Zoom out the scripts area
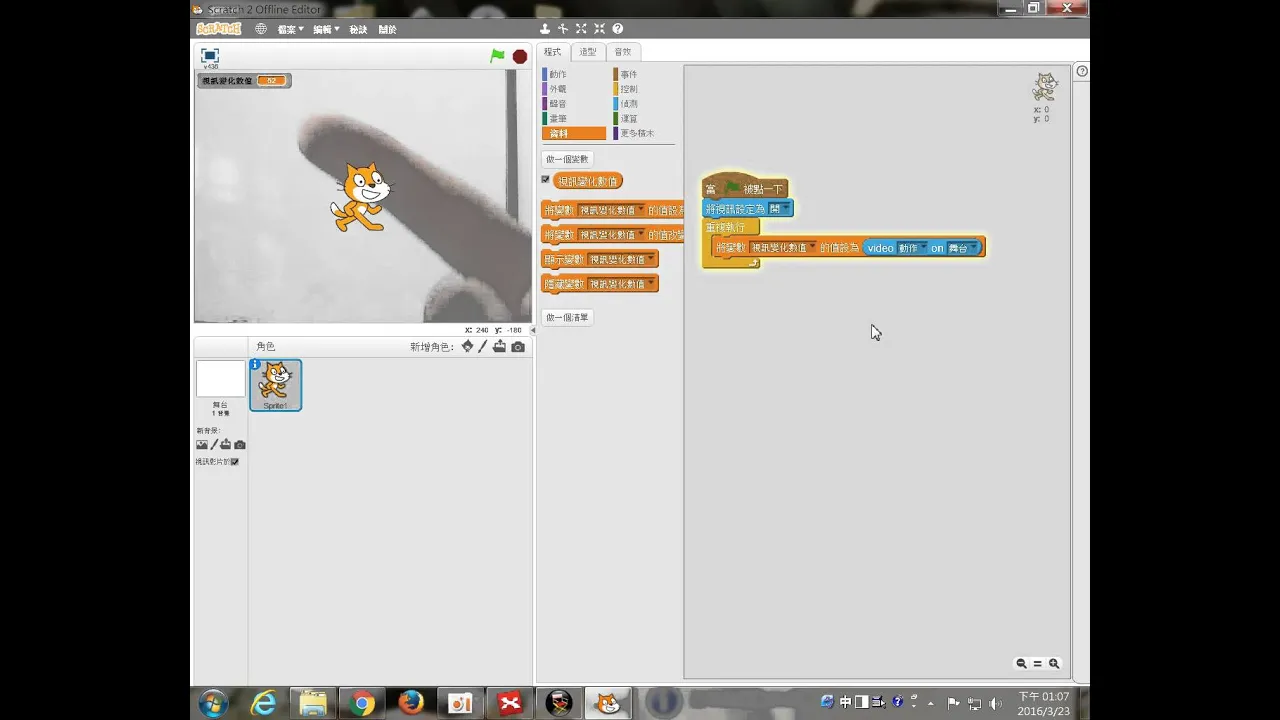The image size is (1280, 720). pyautogui.click(x=1021, y=663)
